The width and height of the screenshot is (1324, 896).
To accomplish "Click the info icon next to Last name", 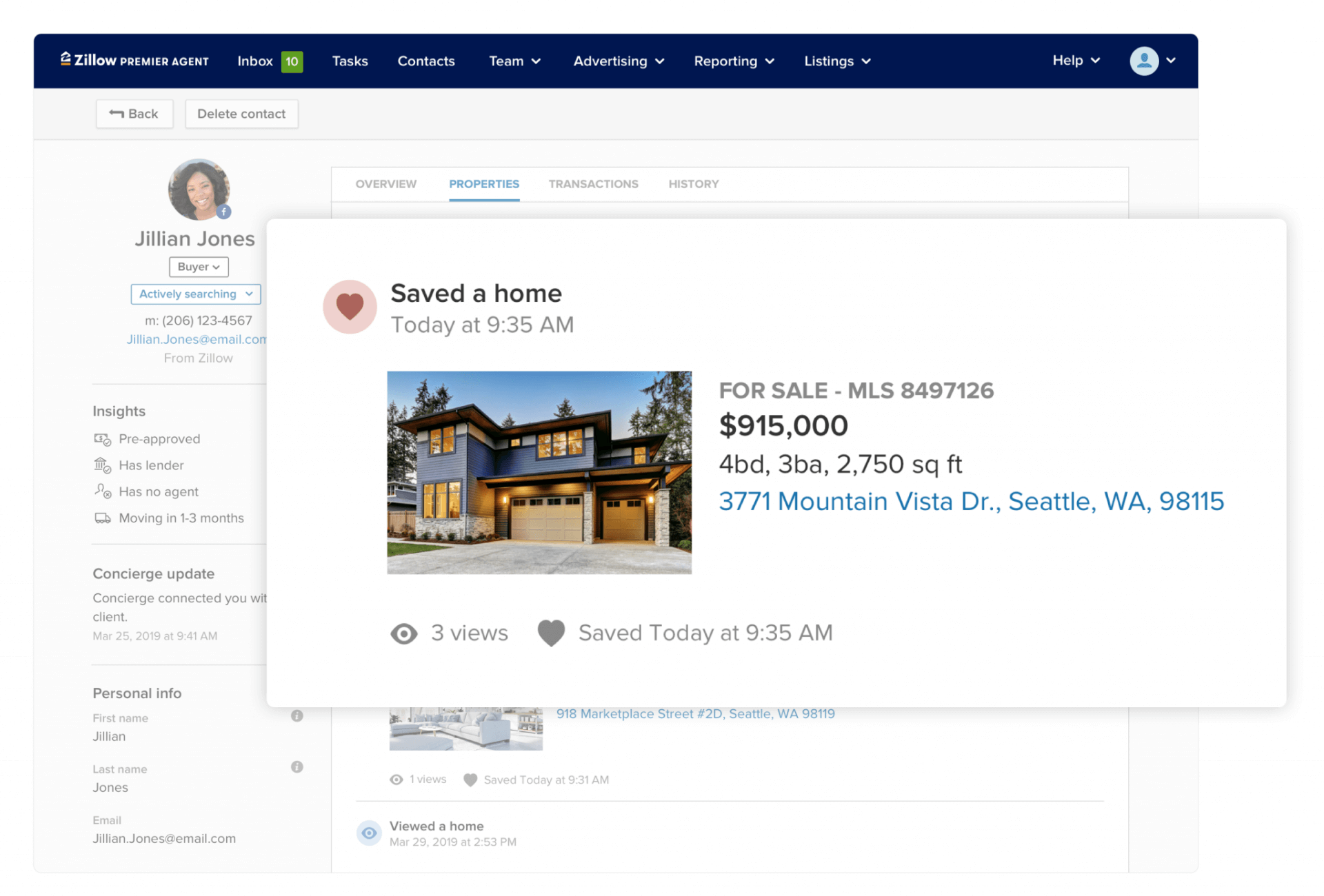I will coord(297,766).
